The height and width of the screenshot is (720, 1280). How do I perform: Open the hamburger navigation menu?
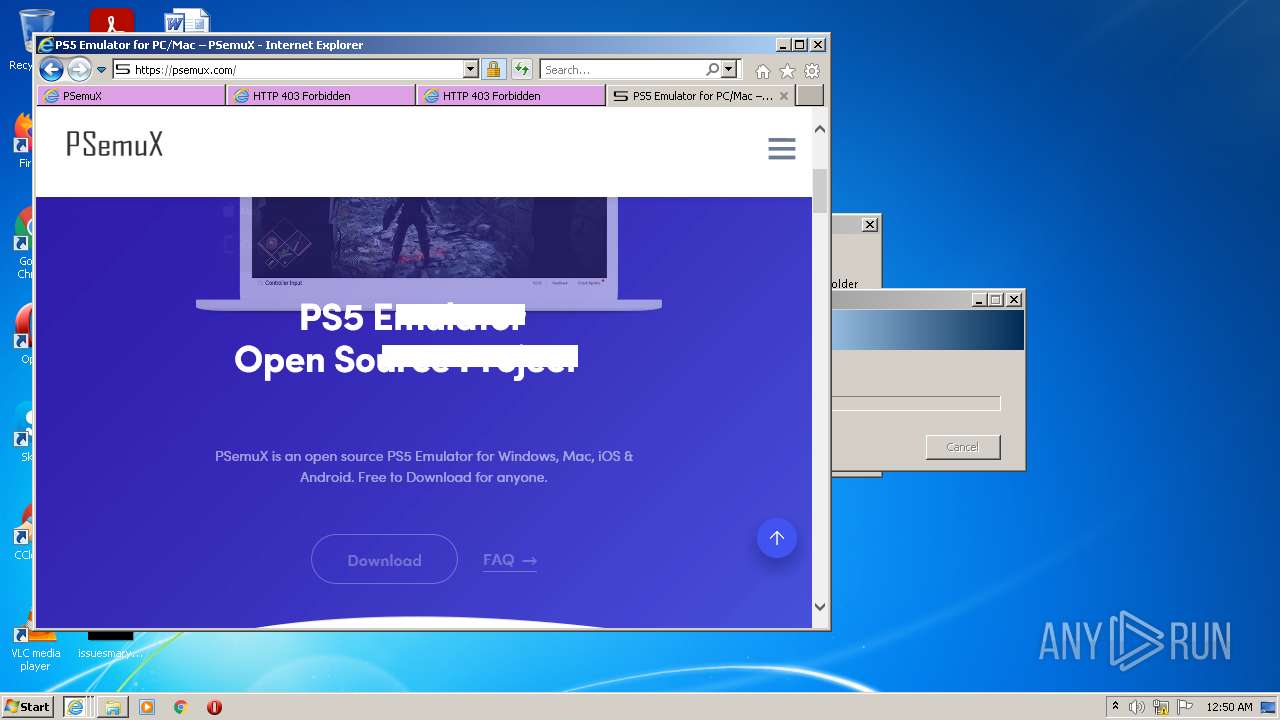pos(782,149)
